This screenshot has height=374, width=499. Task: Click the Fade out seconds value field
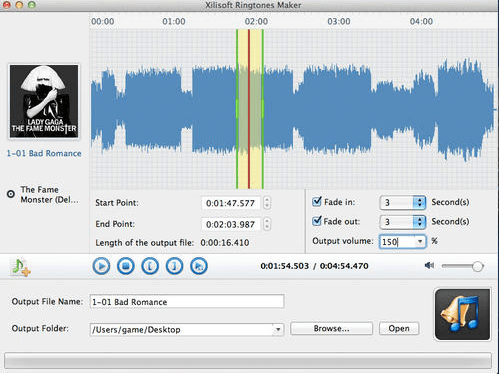(397, 222)
